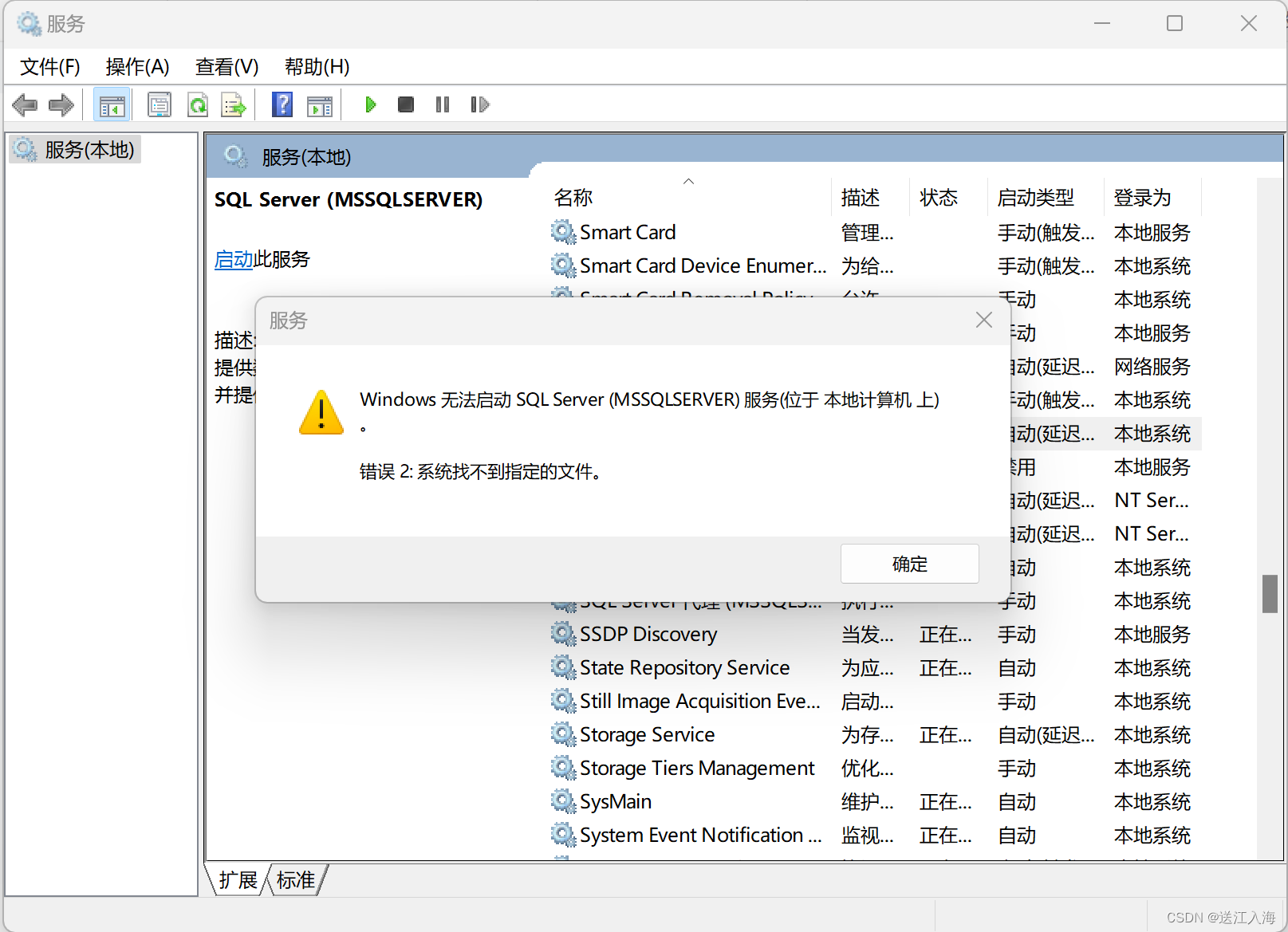Click the SQL Server (MSSQLSERVER) heading
This screenshot has width=1288, height=932.
[349, 199]
